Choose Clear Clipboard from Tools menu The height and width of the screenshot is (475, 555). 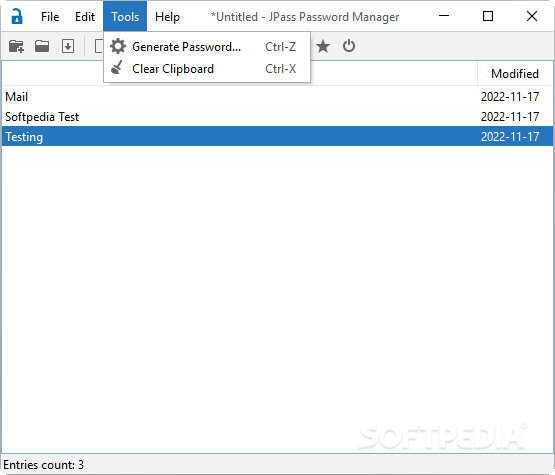[x=207, y=68]
